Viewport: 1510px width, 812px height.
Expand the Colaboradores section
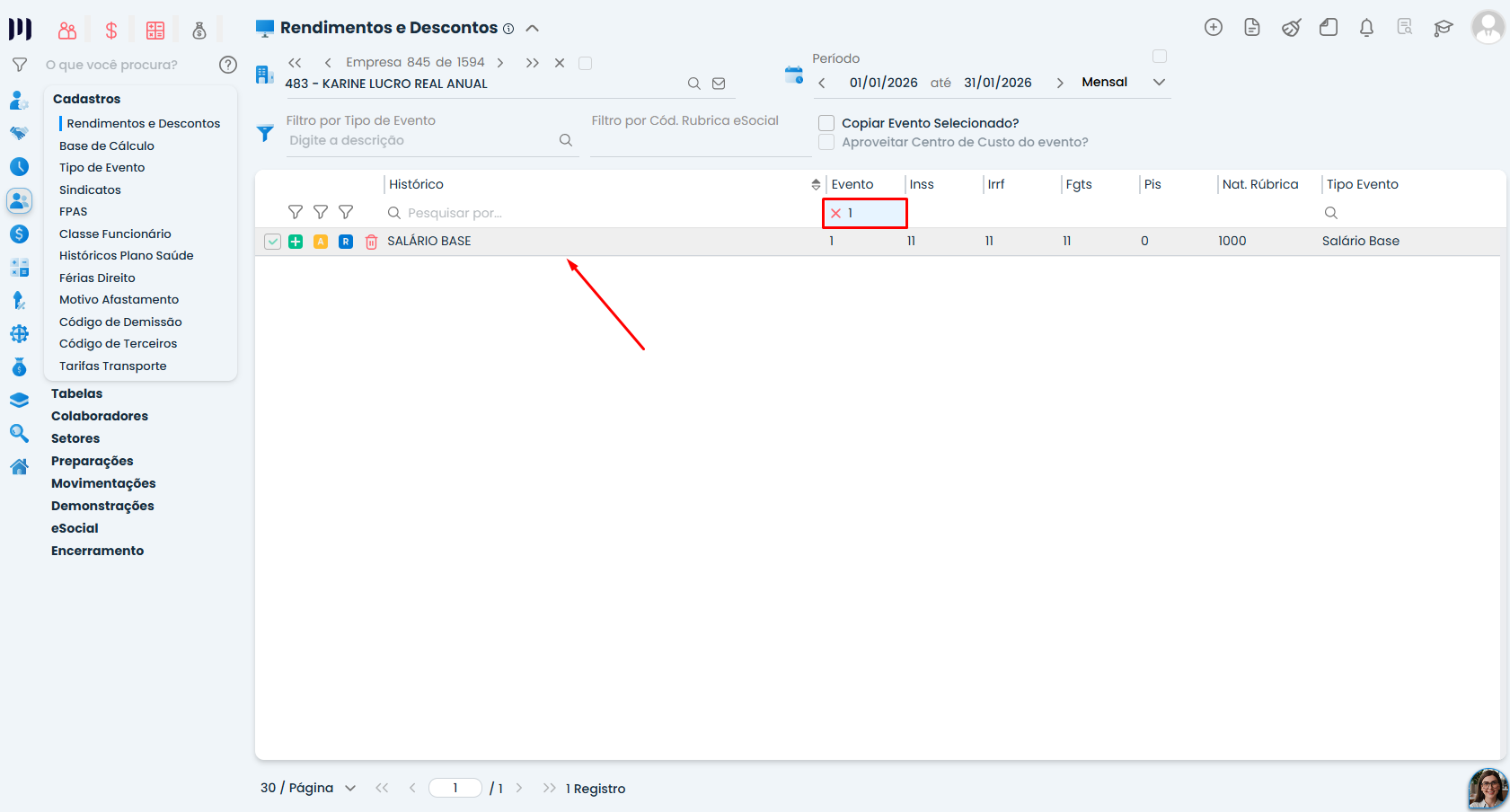[100, 416]
